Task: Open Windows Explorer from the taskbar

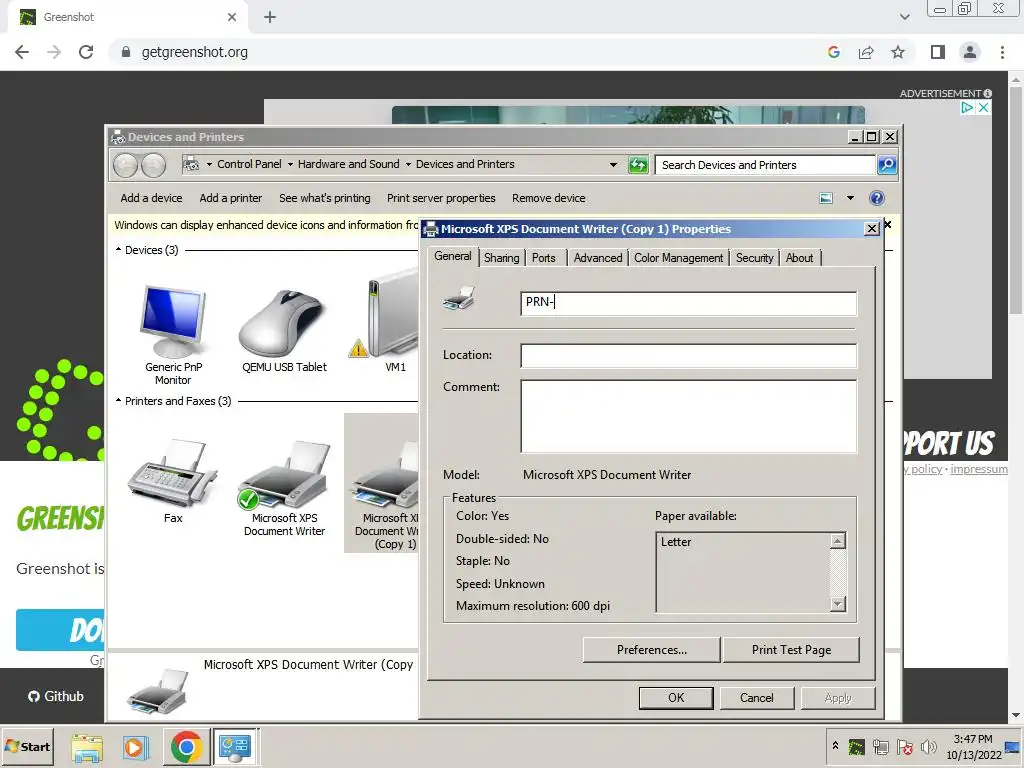Action: [87, 747]
